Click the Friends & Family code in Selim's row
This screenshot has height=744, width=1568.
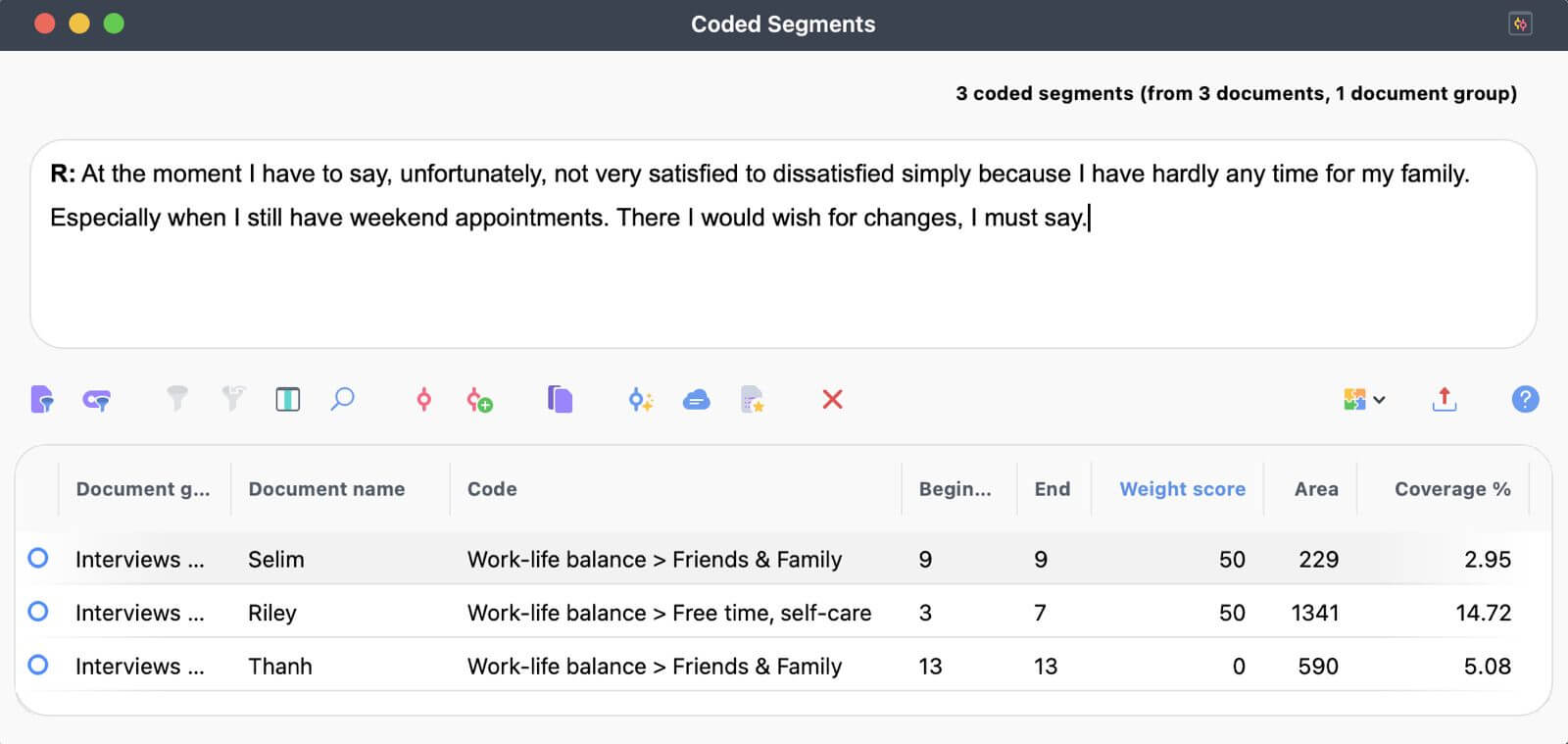(x=655, y=560)
